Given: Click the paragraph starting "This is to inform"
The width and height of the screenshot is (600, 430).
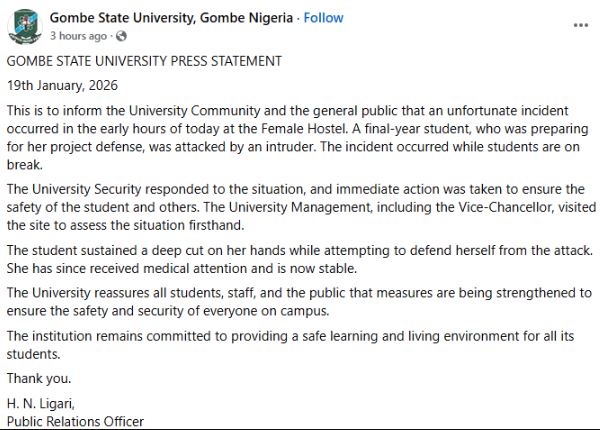Looking at the screenshot, I should (x=299, y=127).
